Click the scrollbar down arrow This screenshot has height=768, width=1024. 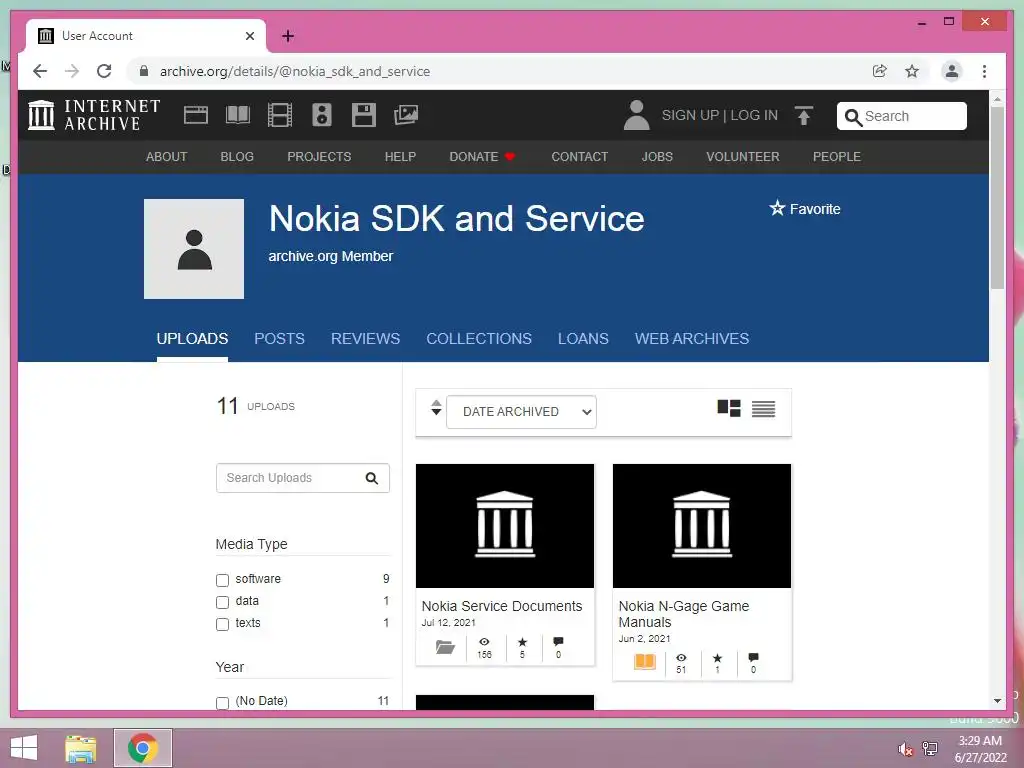pos(997,701)
